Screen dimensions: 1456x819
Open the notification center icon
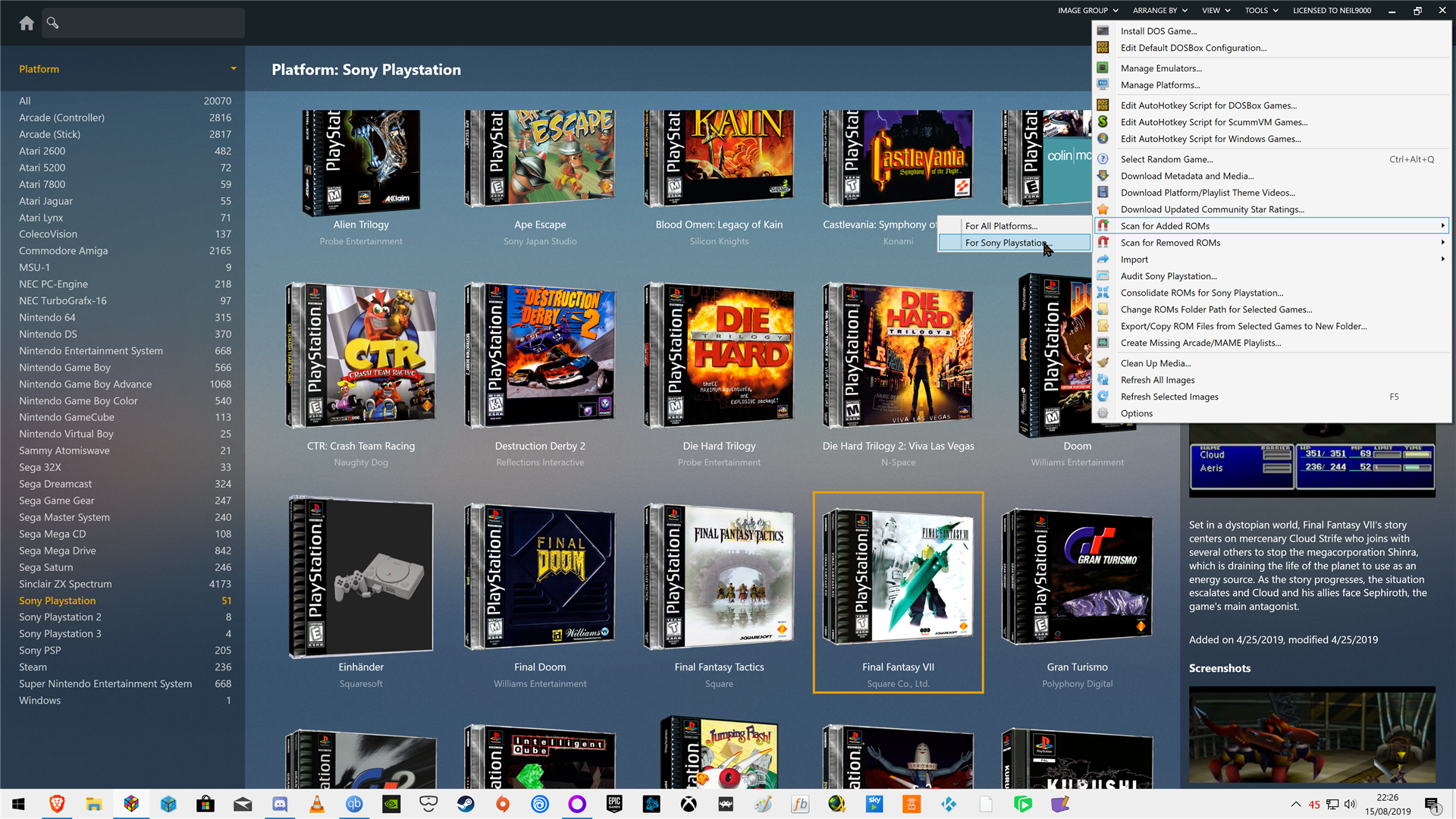click(x=1432, y=804)
